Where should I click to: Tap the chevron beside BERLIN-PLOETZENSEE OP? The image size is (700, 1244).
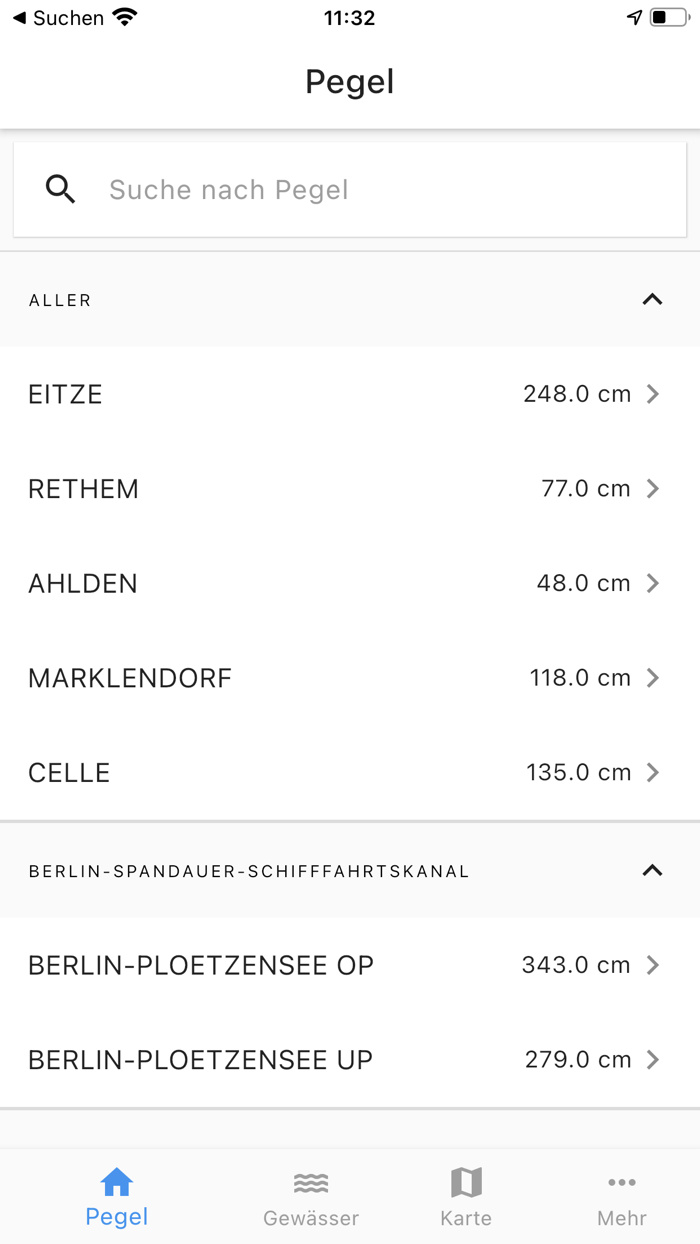654,965
